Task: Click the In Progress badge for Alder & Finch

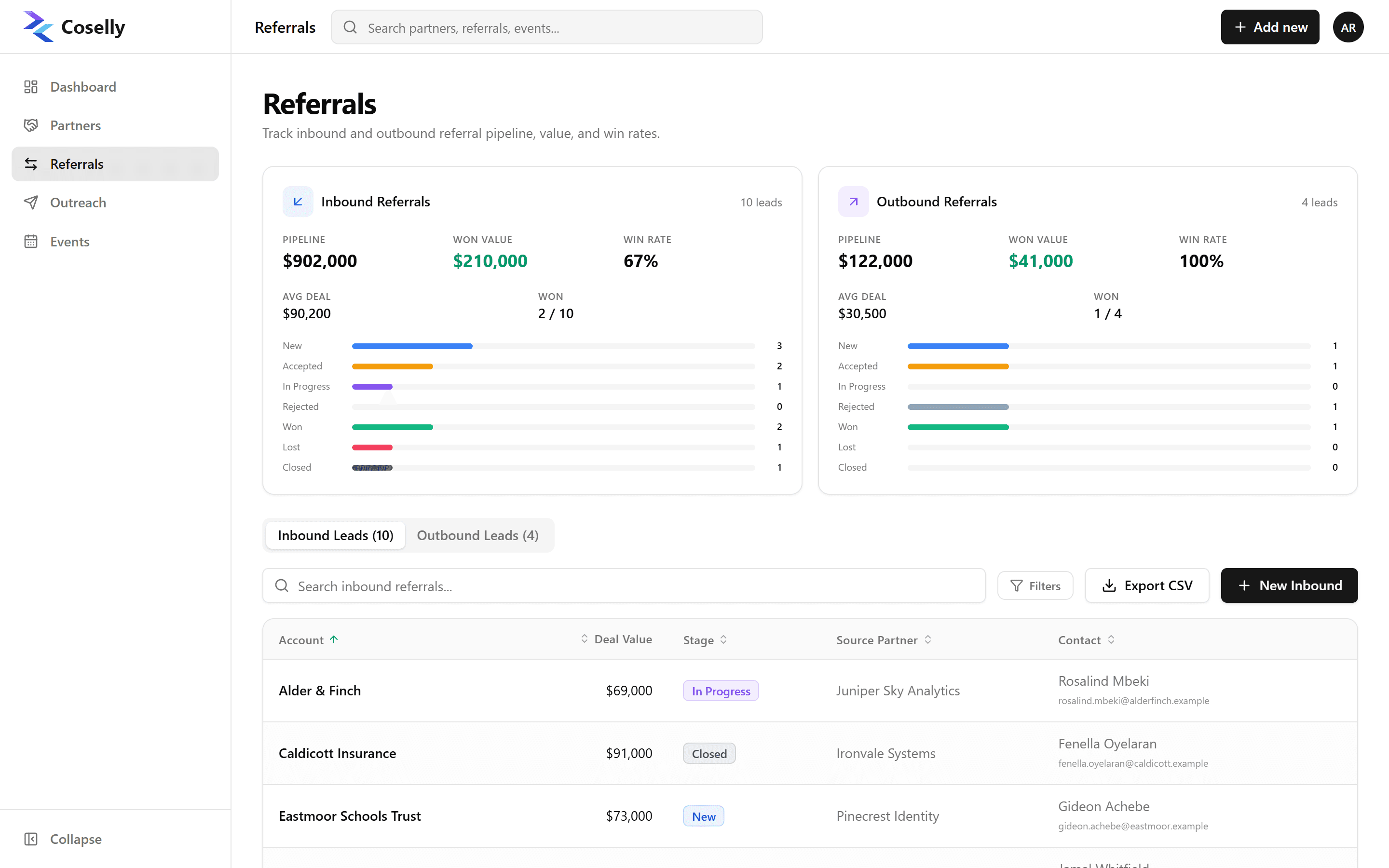Action: pyautogui.click(x=721, y=691)
